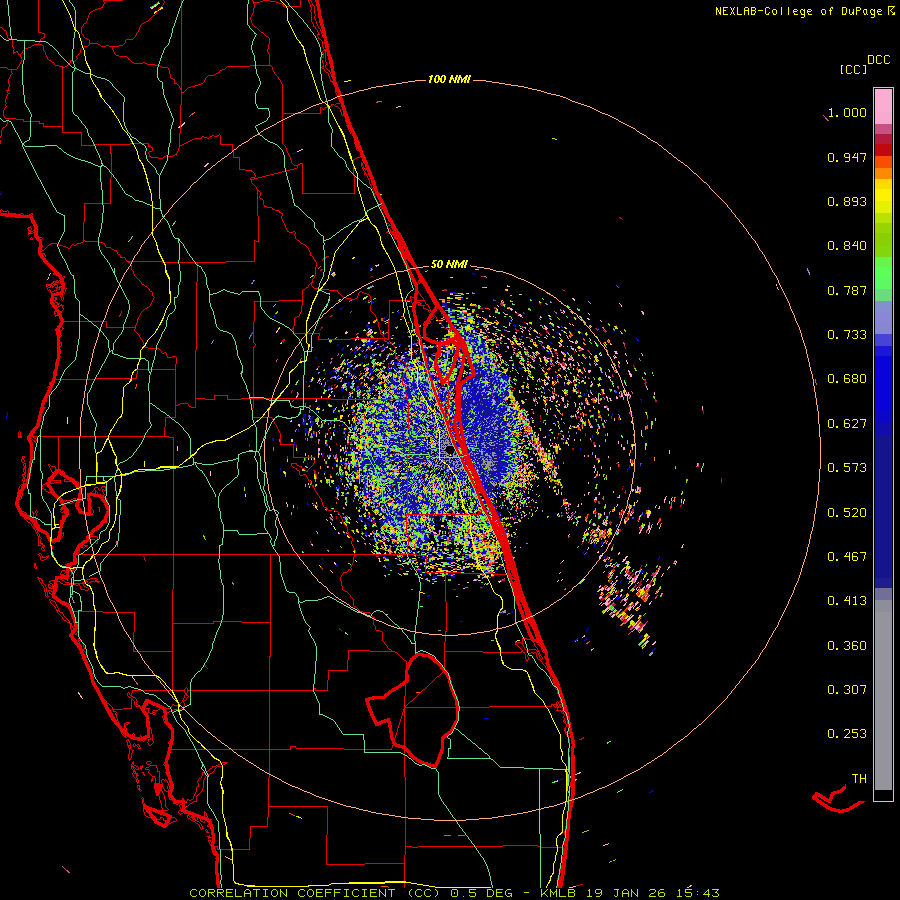Select the 0.627 legend value

(x=847, y=424)
